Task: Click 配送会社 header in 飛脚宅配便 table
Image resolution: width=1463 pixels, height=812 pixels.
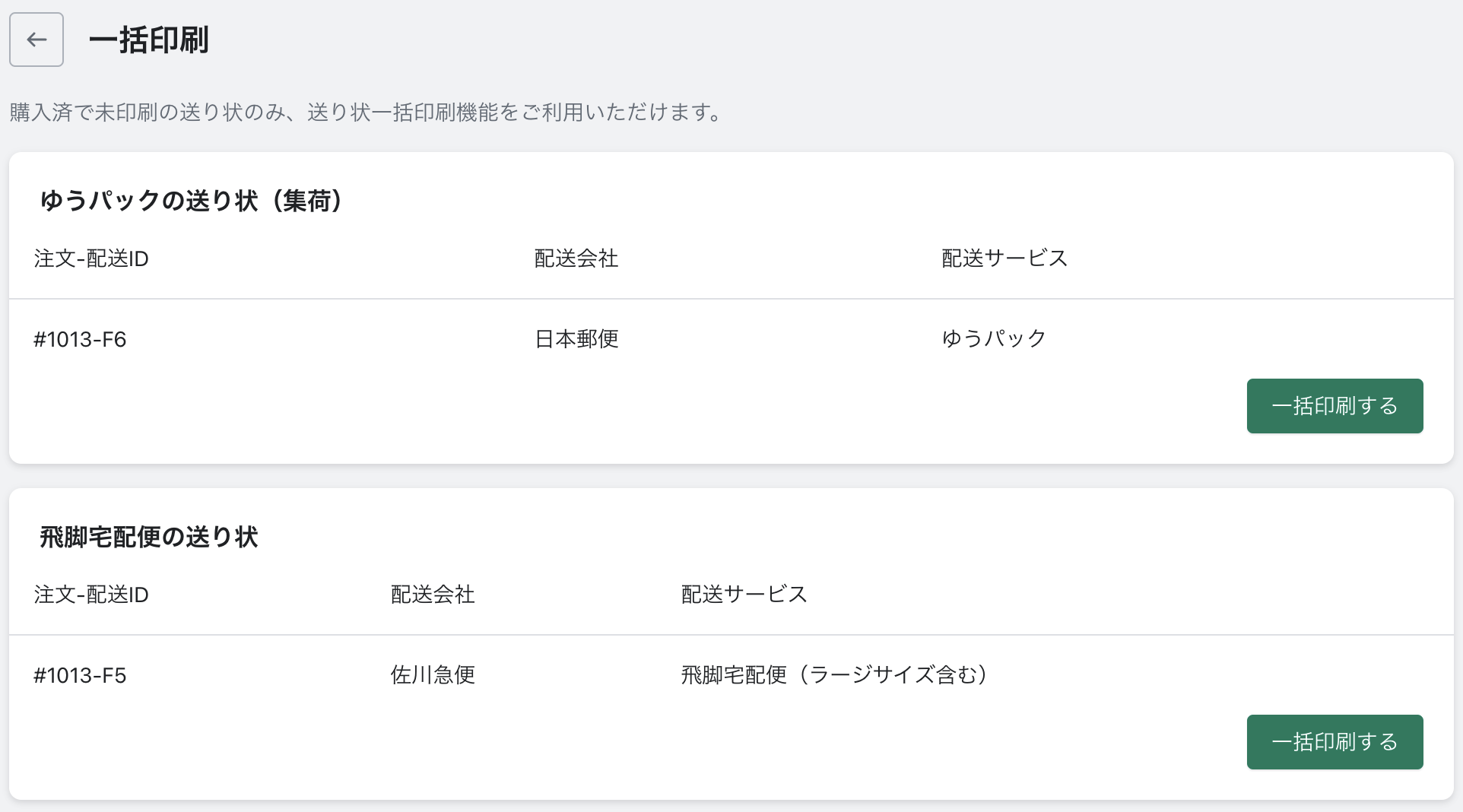Action: click(x=433, y=595)
